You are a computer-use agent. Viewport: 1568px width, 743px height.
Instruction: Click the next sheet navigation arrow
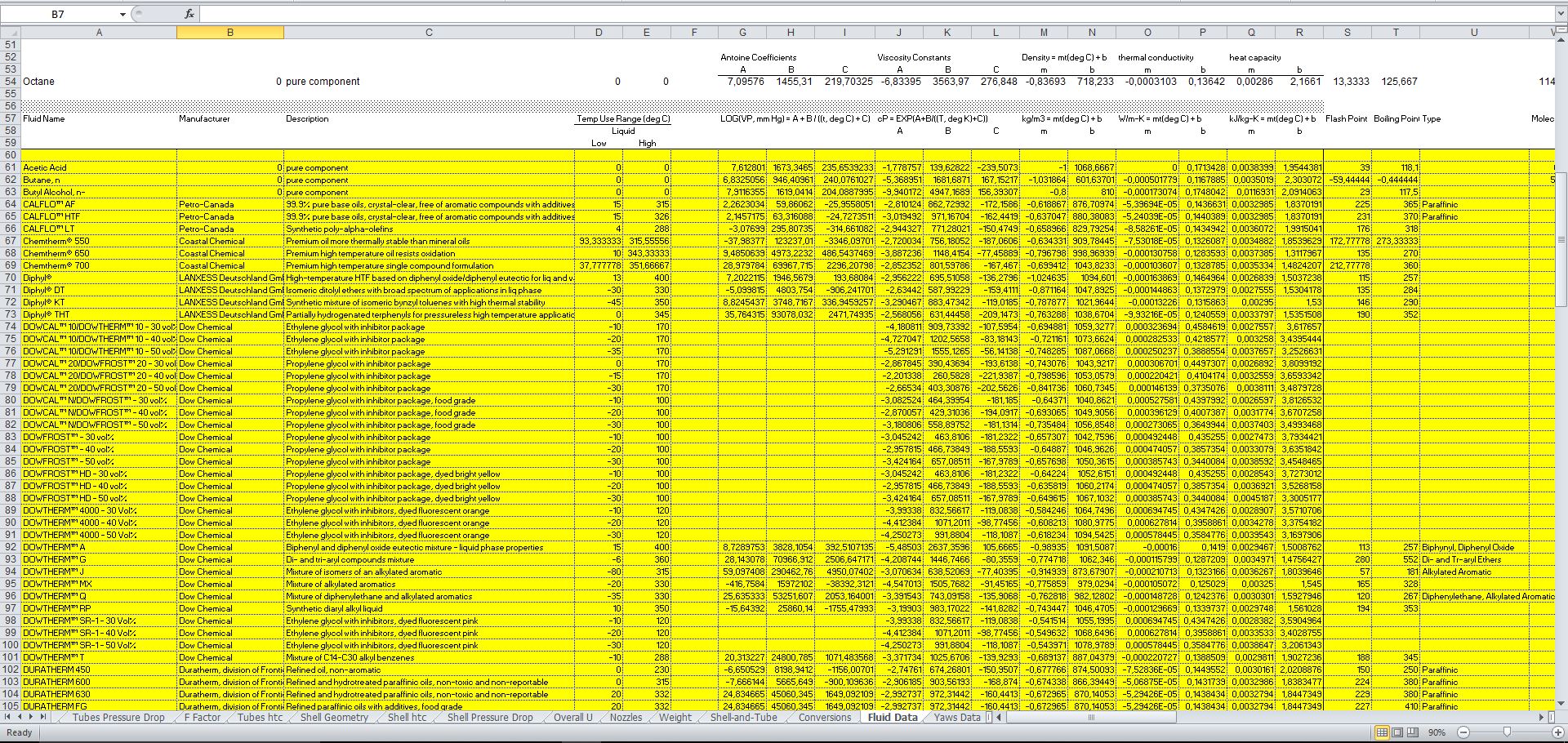[32, 717]
